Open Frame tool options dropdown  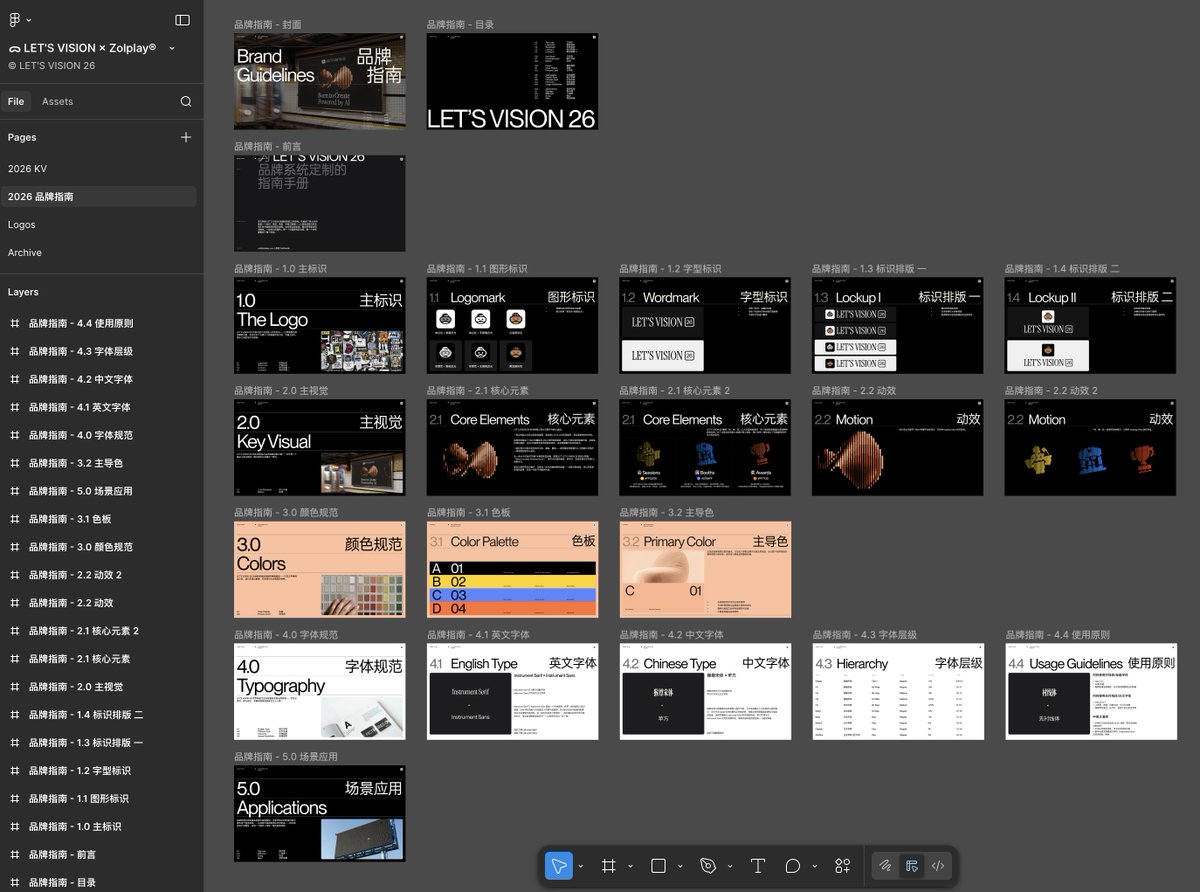tap(630, 866)
